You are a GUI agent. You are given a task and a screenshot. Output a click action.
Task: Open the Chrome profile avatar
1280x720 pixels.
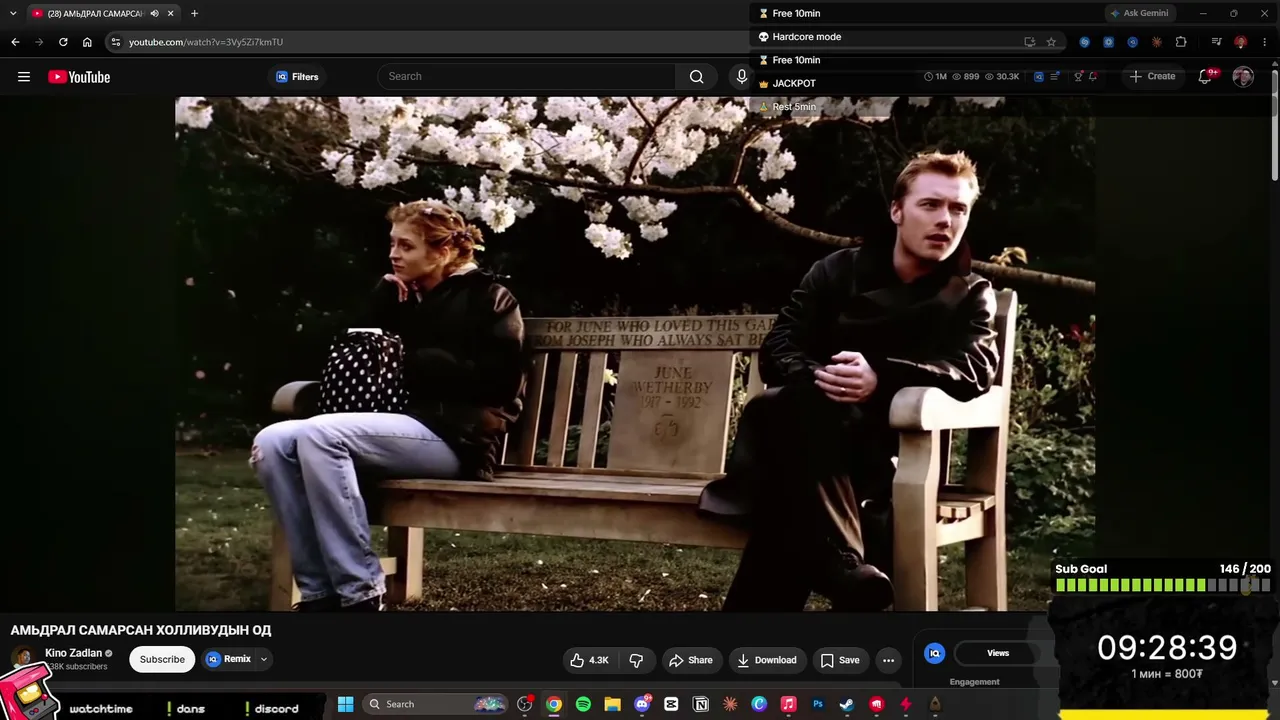coord(1240,42)
